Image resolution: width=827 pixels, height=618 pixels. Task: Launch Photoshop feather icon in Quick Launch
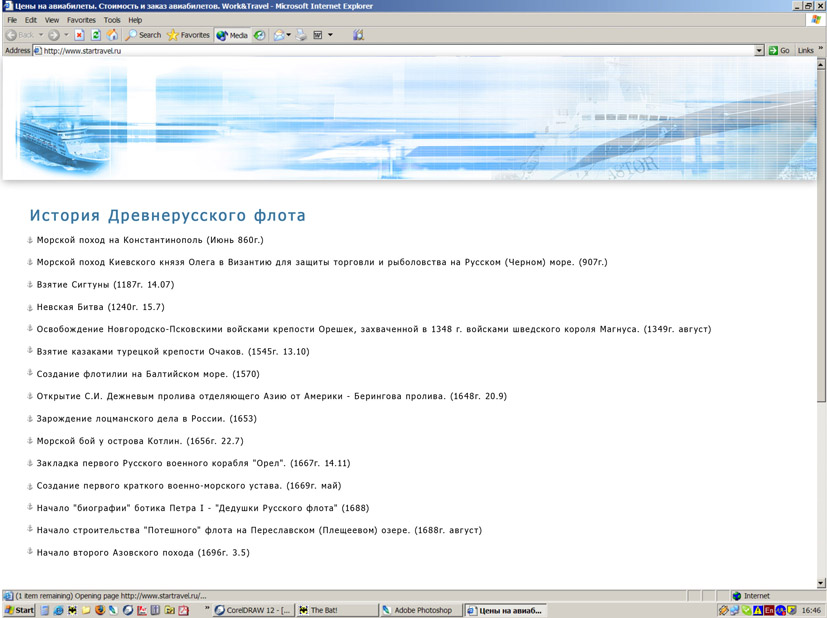(113, 610)
